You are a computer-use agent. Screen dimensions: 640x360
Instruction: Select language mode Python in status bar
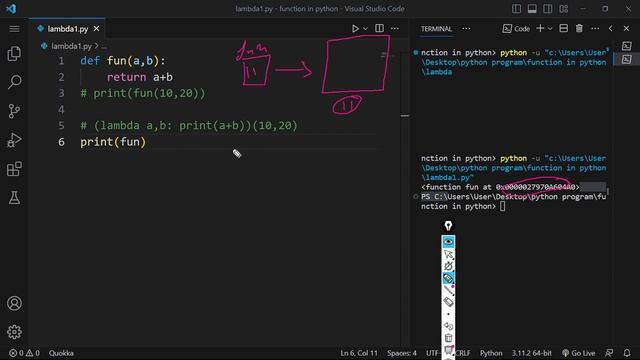point(491,353)
